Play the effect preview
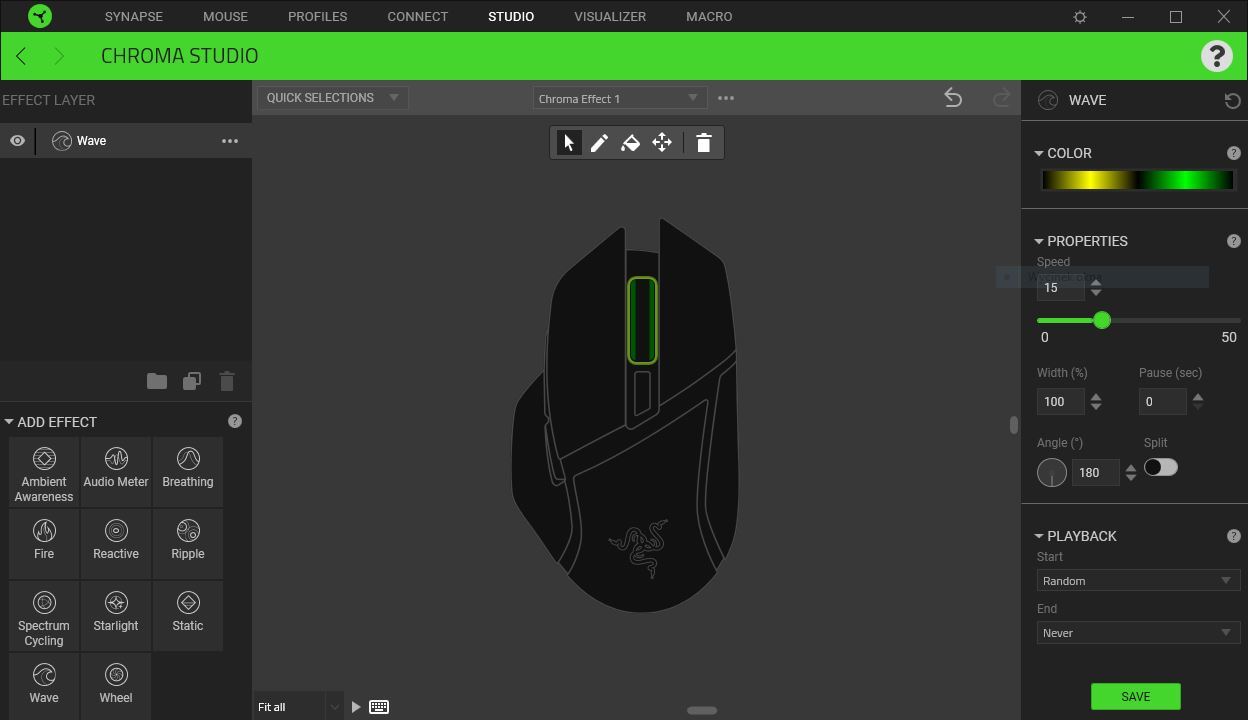1248x720 pixels. (356, 707)
